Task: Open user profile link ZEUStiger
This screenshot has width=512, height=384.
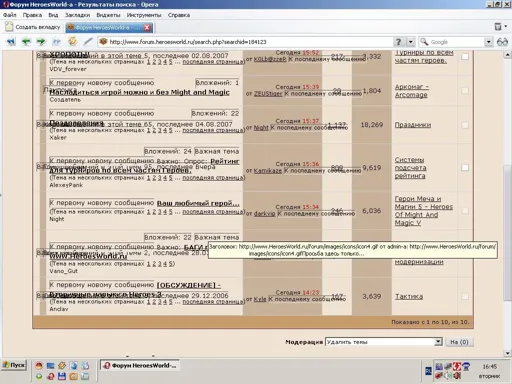Action: click(268, 94)
